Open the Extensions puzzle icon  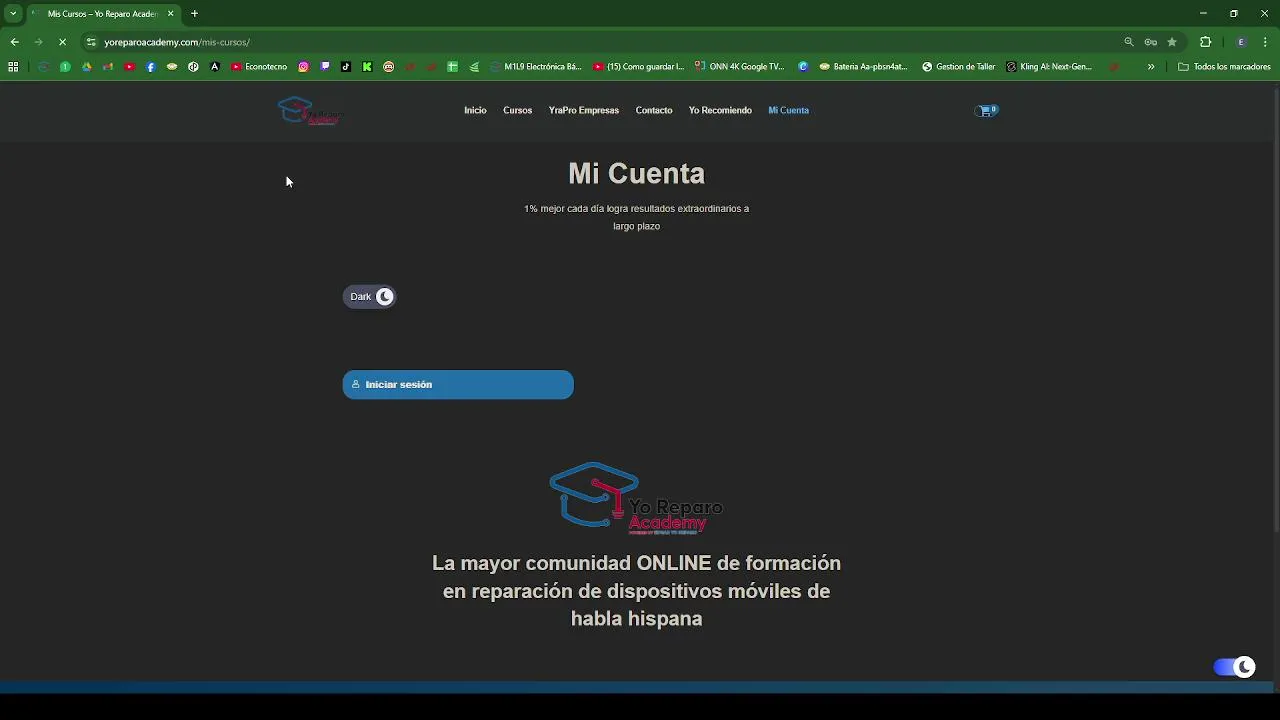click(x=1205, y=42)
